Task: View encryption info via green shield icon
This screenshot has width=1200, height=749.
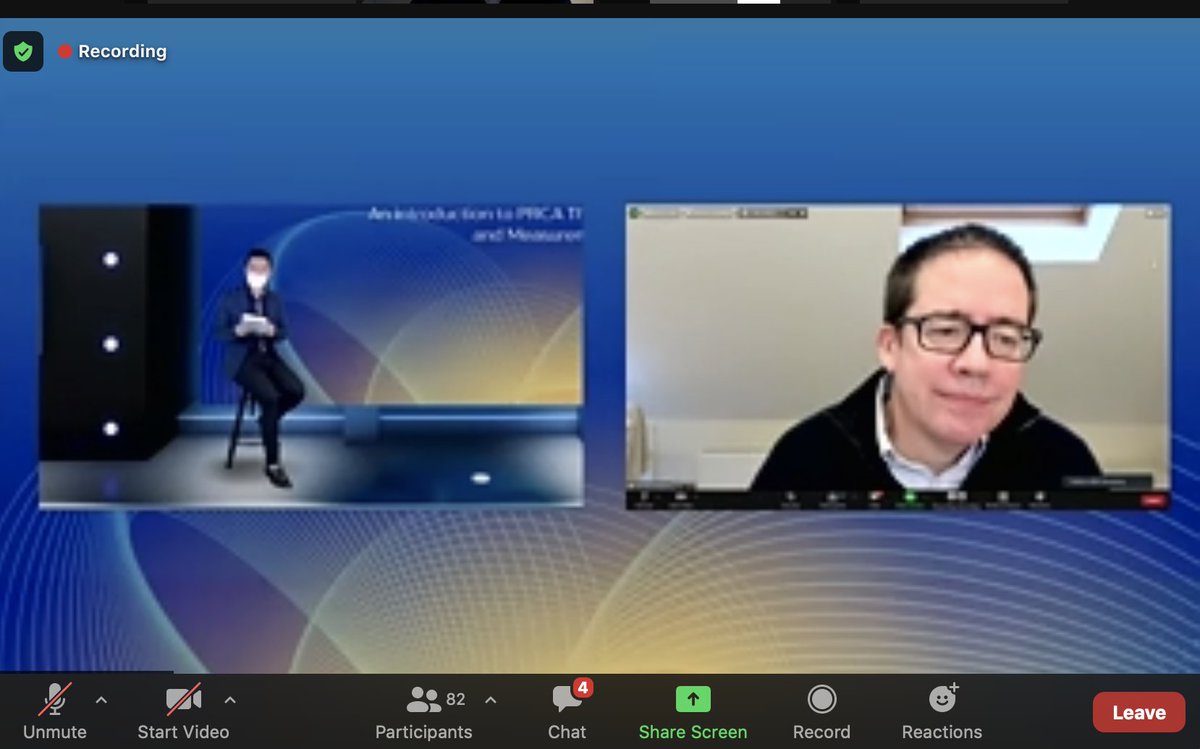Action: pos(23,51)
